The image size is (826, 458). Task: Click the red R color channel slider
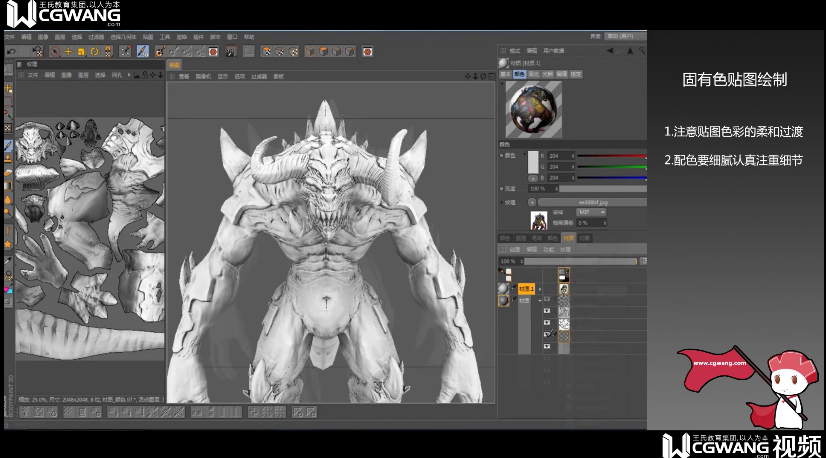coord(612,156)
